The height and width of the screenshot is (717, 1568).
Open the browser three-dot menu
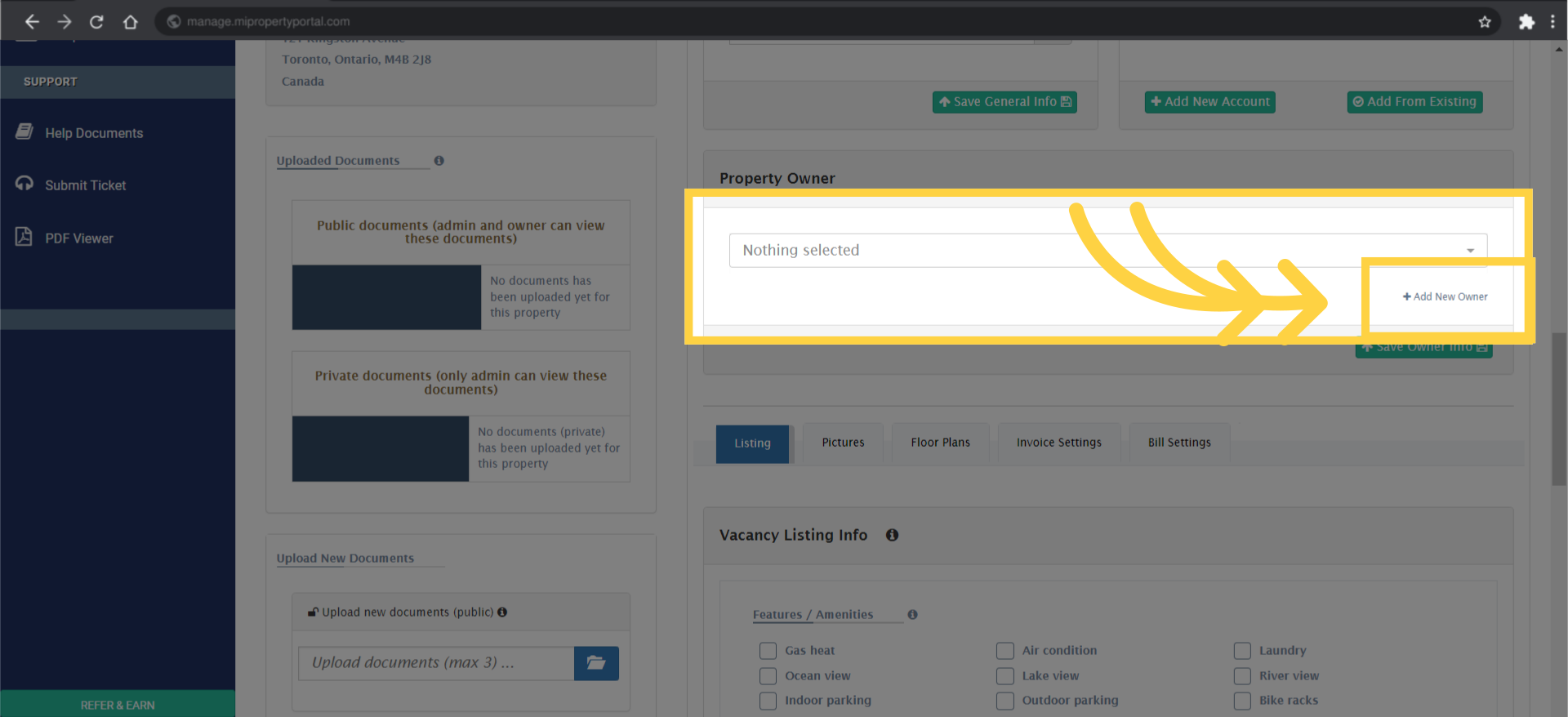pos(1552,22)
